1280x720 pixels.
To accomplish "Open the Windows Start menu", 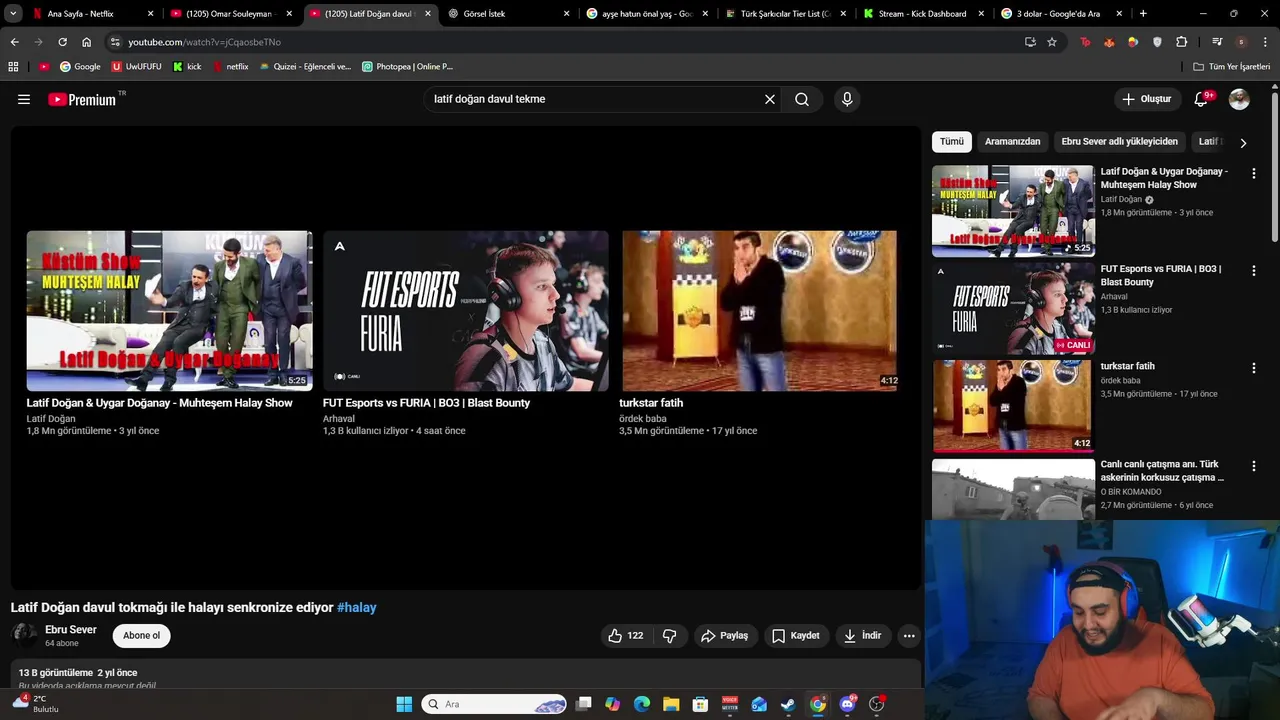I will click(x=404, y=704).
